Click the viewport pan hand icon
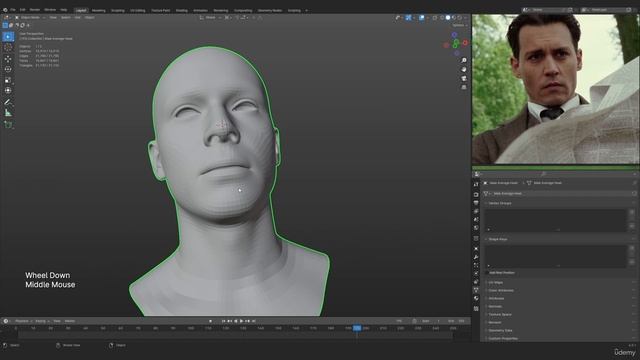Viewport: 640px width, 360px height. tap(464, 69)
